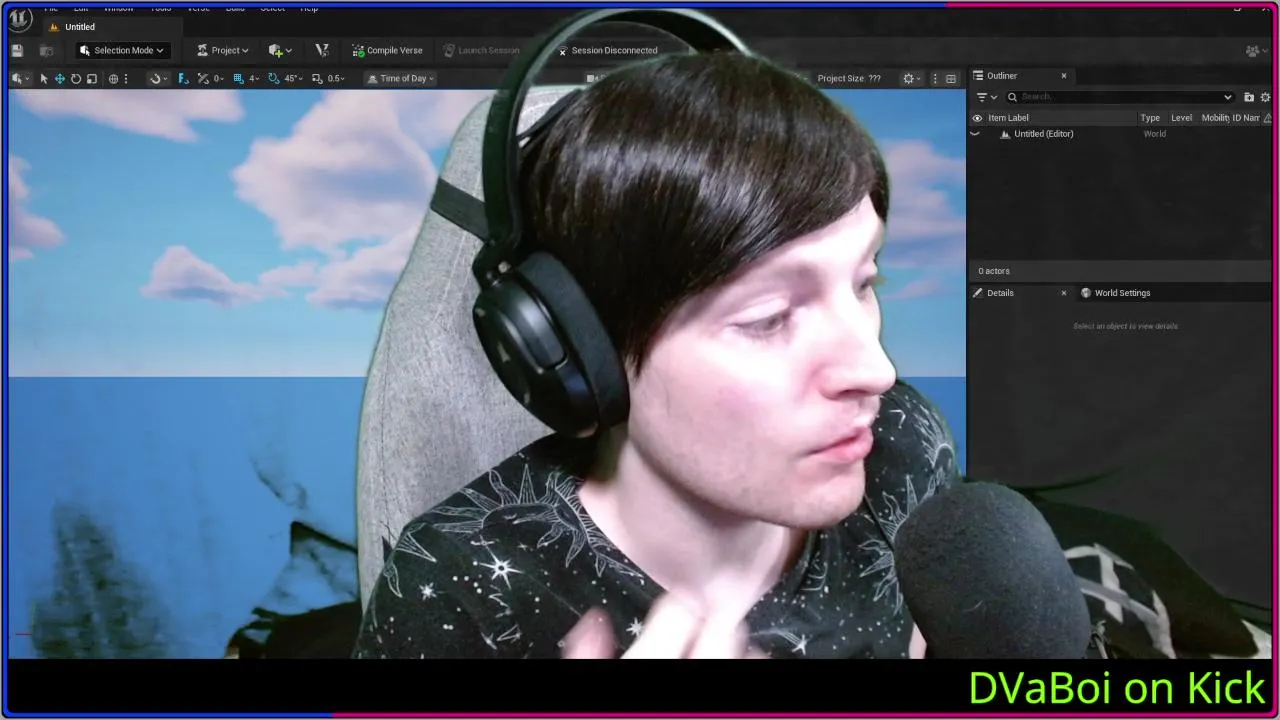Click the Verse icon in the toolbar
1280x720 pixels.
pos(322,50)
